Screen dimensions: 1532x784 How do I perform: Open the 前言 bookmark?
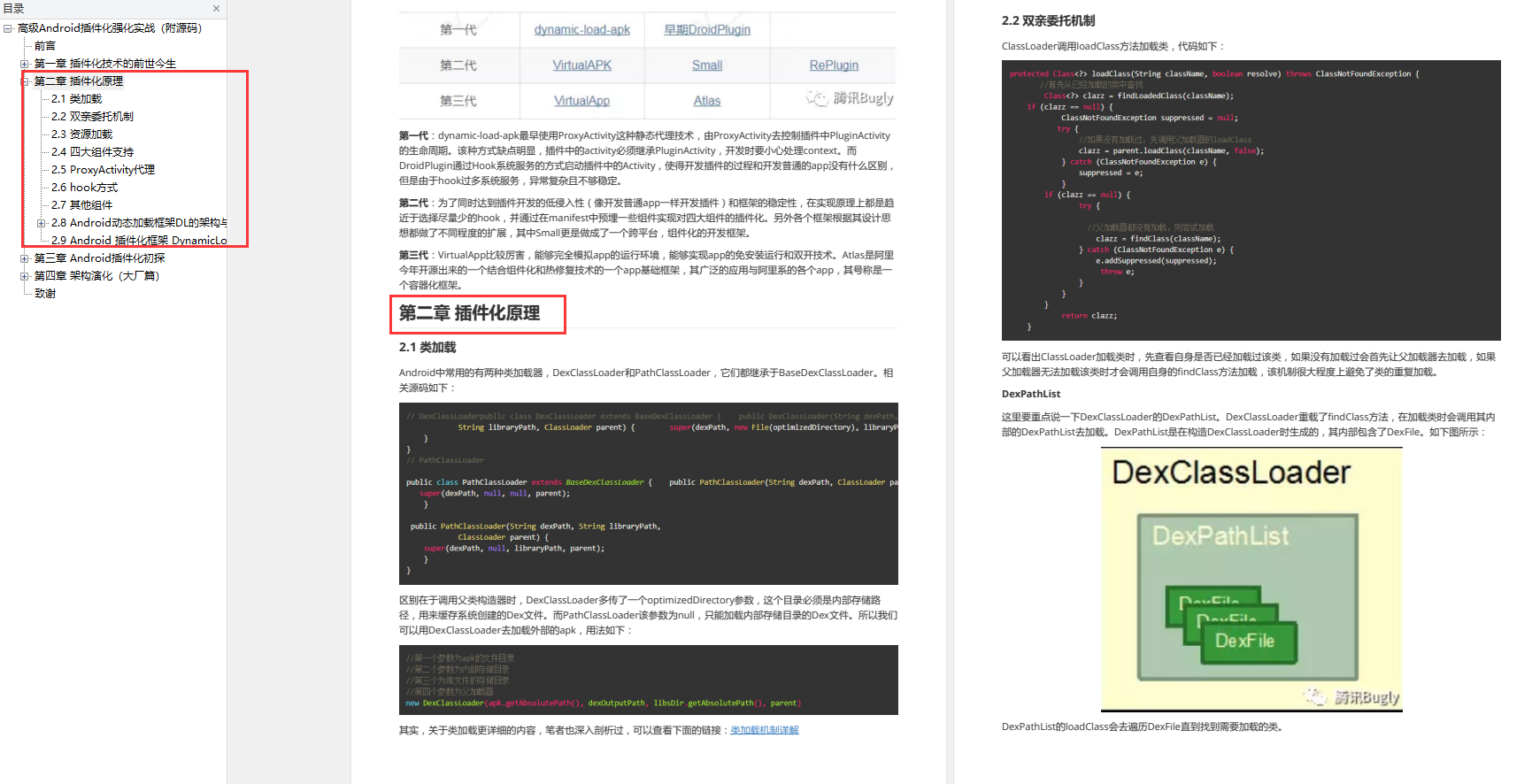(x=45, y=46)
